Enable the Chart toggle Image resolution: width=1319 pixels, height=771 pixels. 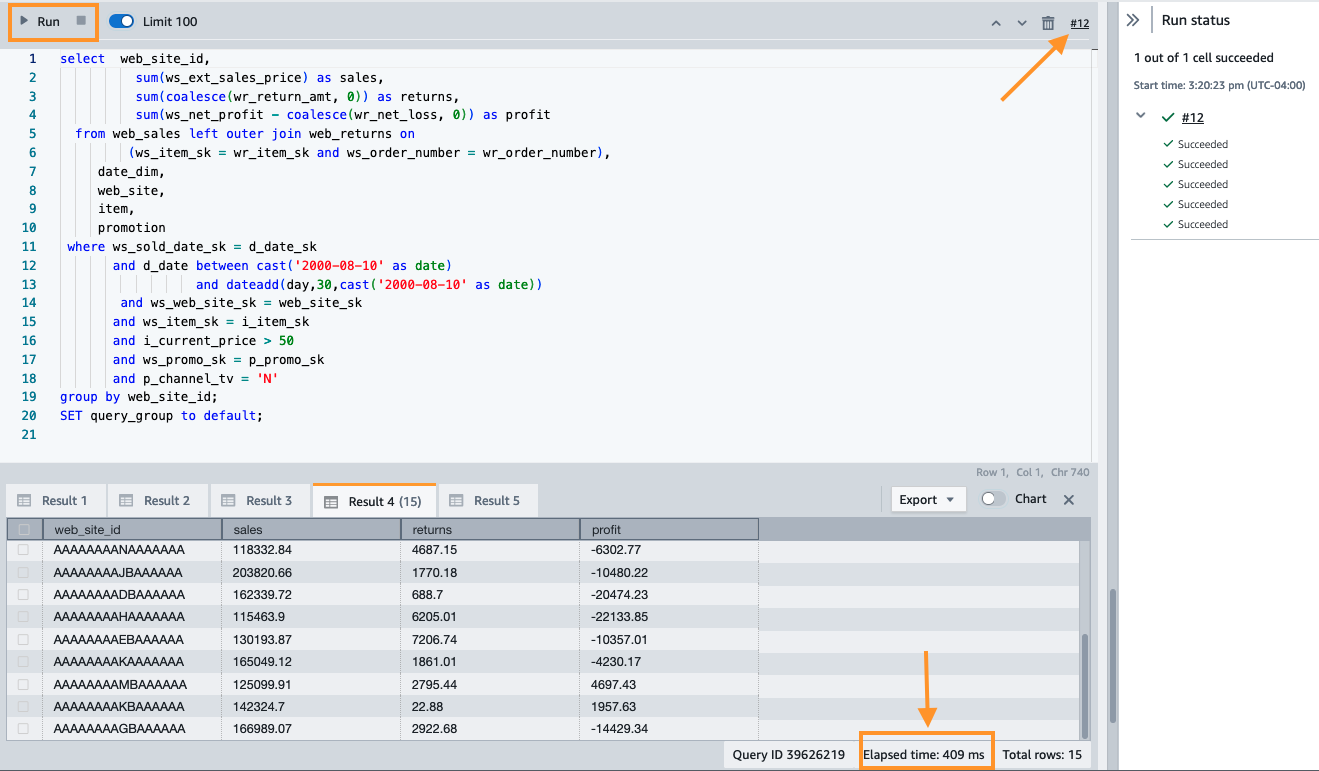(x=993, y=499)
